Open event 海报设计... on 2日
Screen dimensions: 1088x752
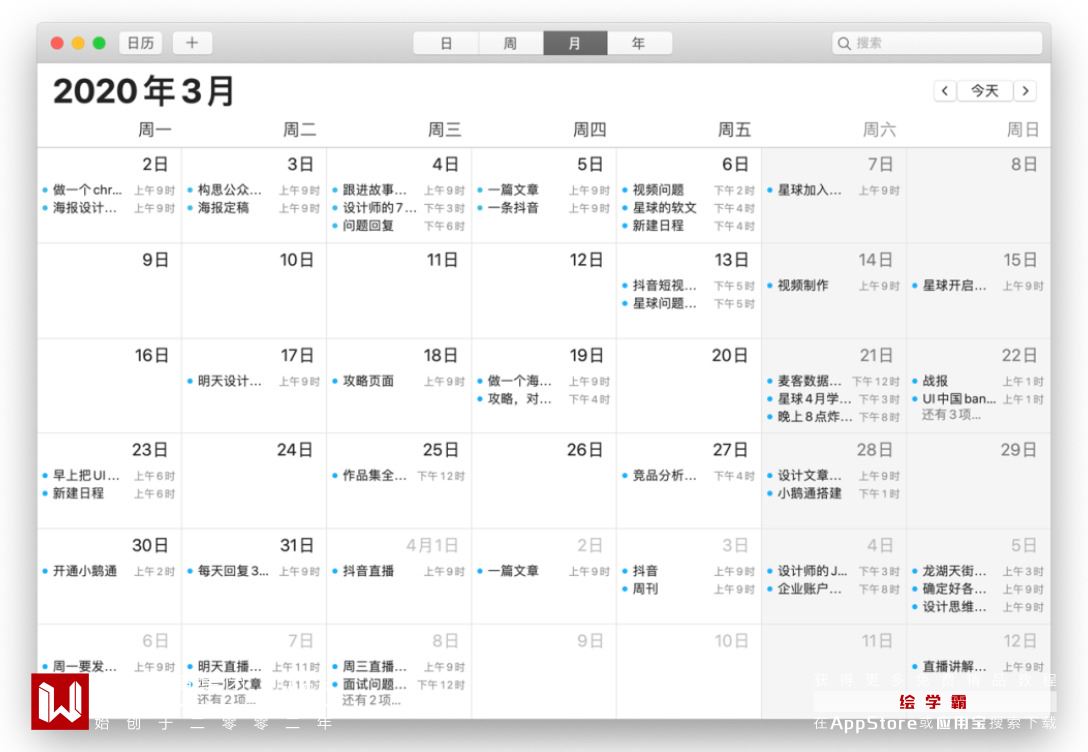pyautogui.click(x=109, y=207)
